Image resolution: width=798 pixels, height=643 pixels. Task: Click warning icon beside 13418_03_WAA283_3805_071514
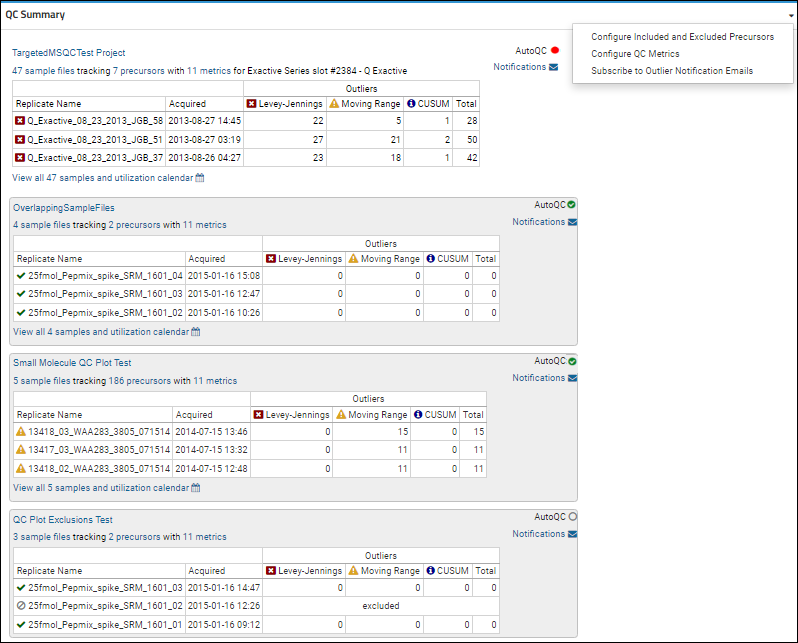pyautogui.click(x=20, y=432)
